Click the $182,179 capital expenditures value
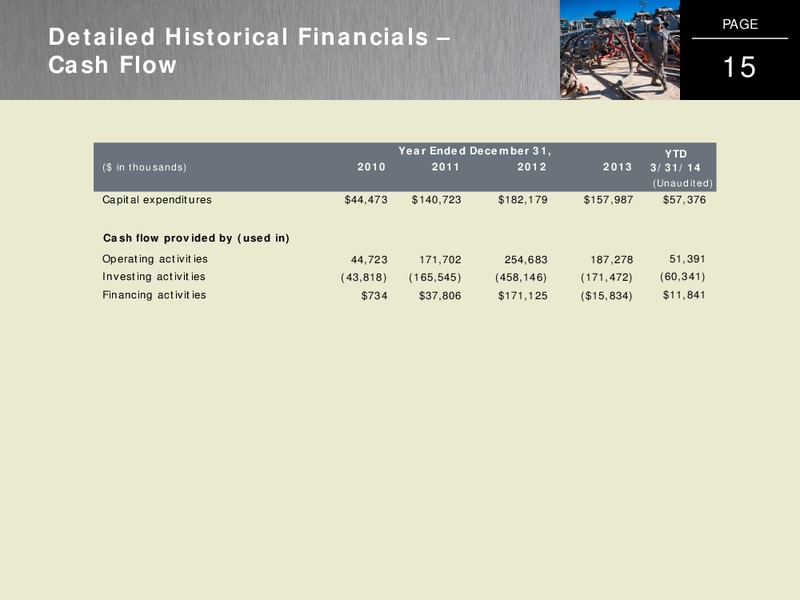 (522, 200)
